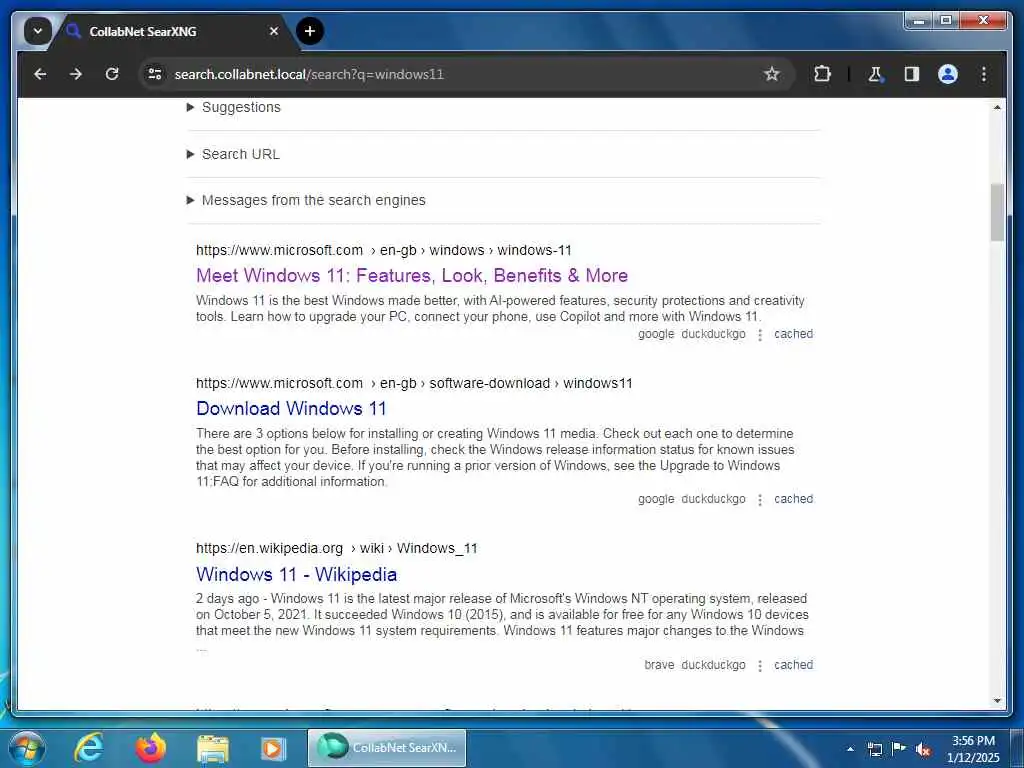The width and height of the screenshot is (1024, 768).
Task: Bookmark this page with the star icon
Action: [771, 74]
